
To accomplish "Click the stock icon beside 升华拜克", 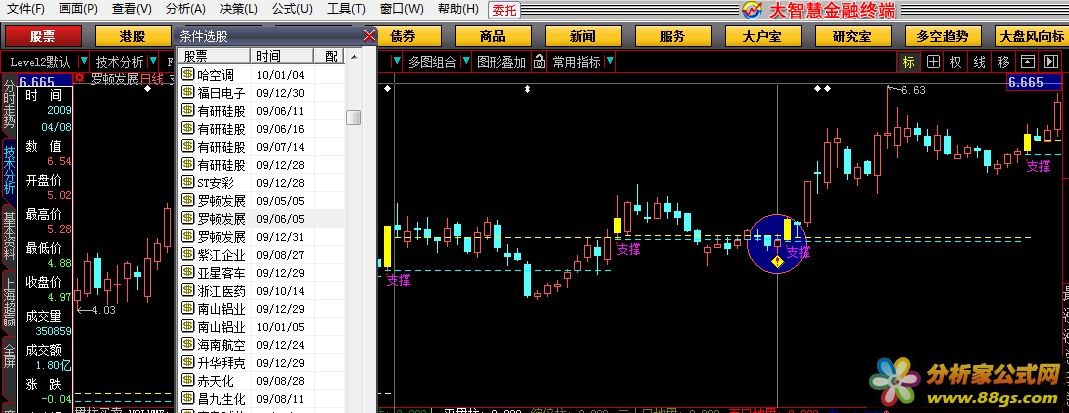I will (187, 362).
